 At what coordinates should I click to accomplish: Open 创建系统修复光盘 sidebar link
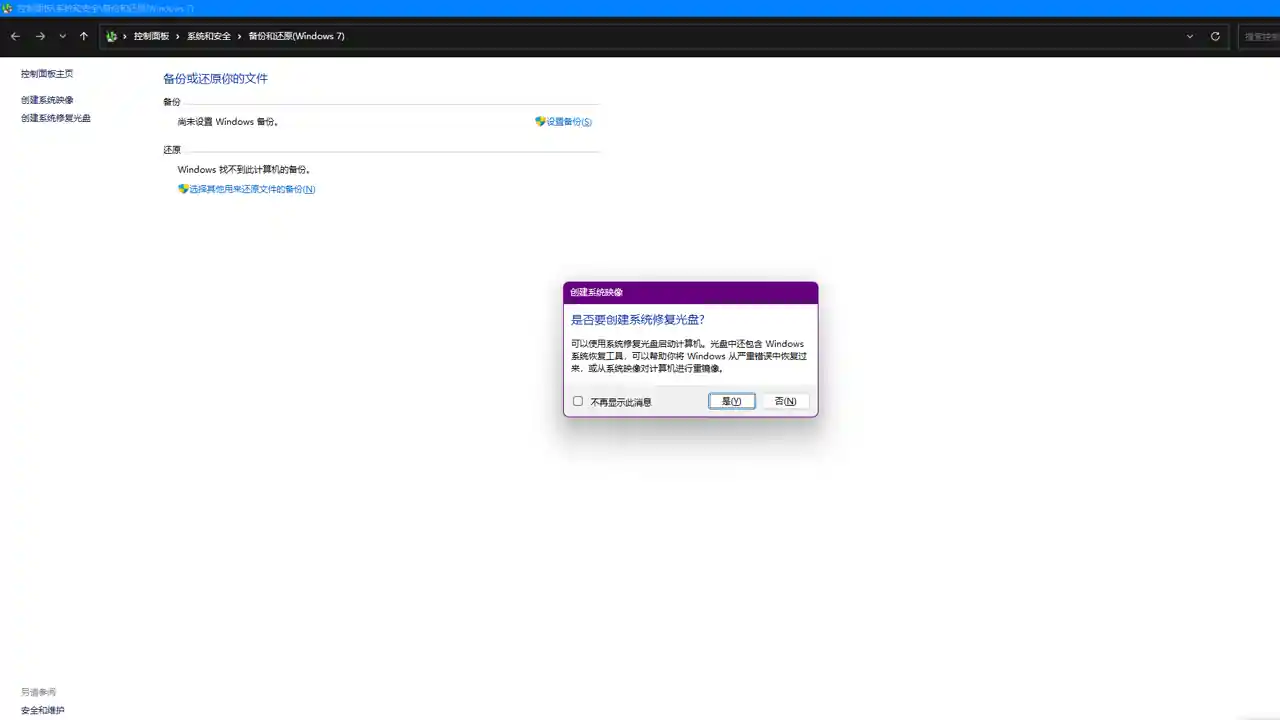point(56,118)
